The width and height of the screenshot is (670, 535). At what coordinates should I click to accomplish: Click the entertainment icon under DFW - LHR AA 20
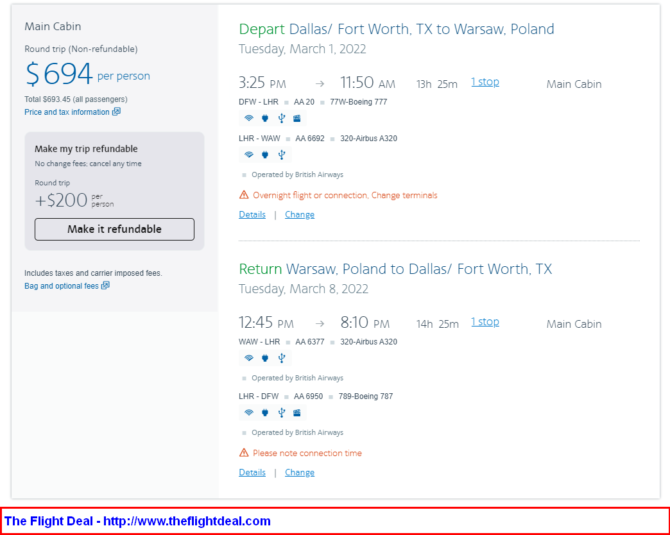(x=297, y=118)
